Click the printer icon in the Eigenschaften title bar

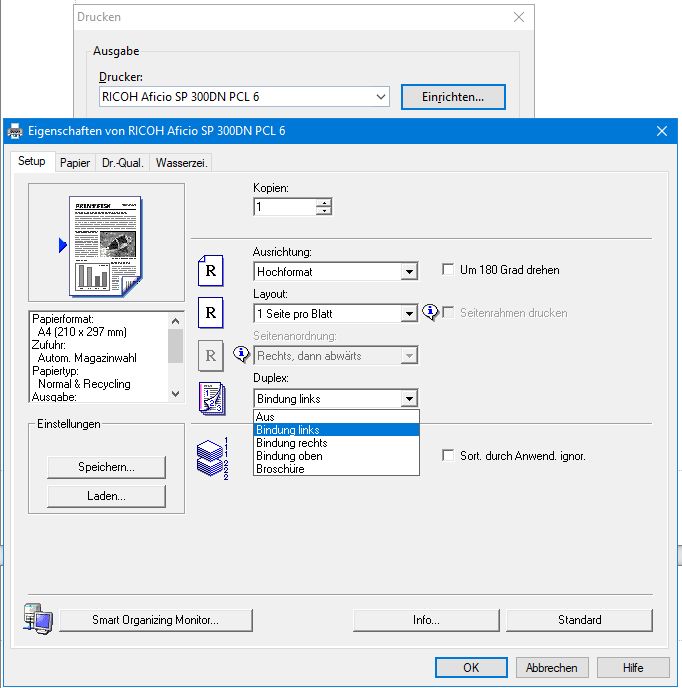point(15,131)
